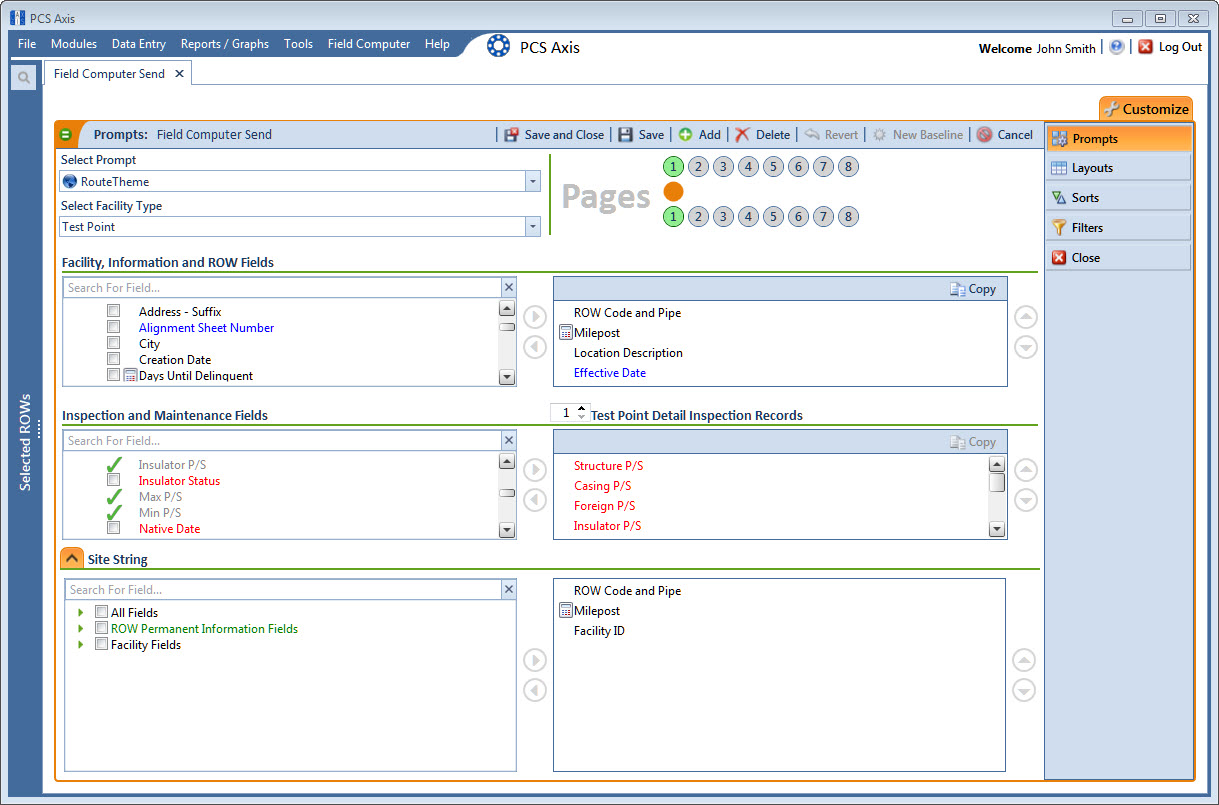Click the Save and Close toolbar icon
Viewport: 1219px width, 805px height.
coord(511,135)
